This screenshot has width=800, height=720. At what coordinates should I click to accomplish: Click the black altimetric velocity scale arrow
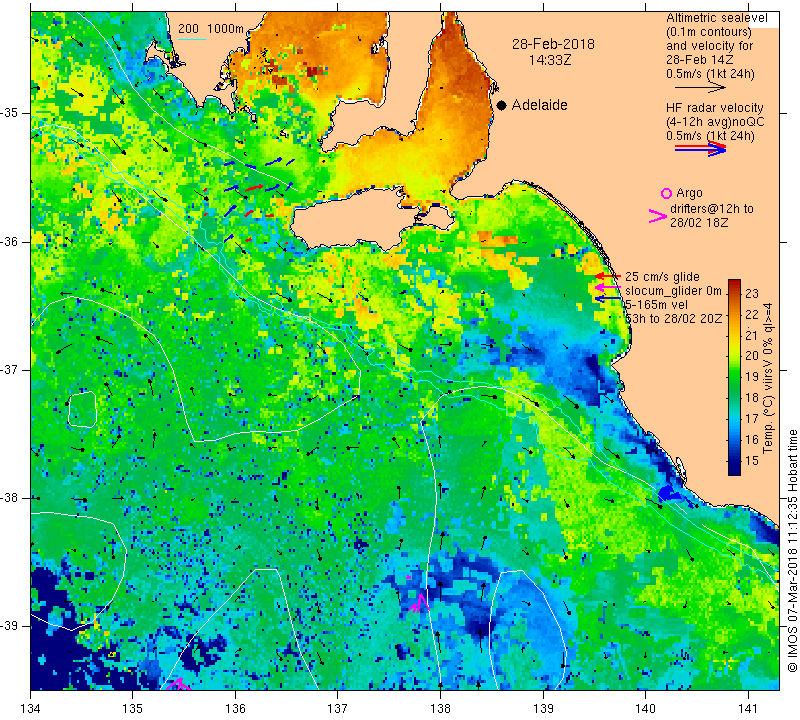[700, 88]
